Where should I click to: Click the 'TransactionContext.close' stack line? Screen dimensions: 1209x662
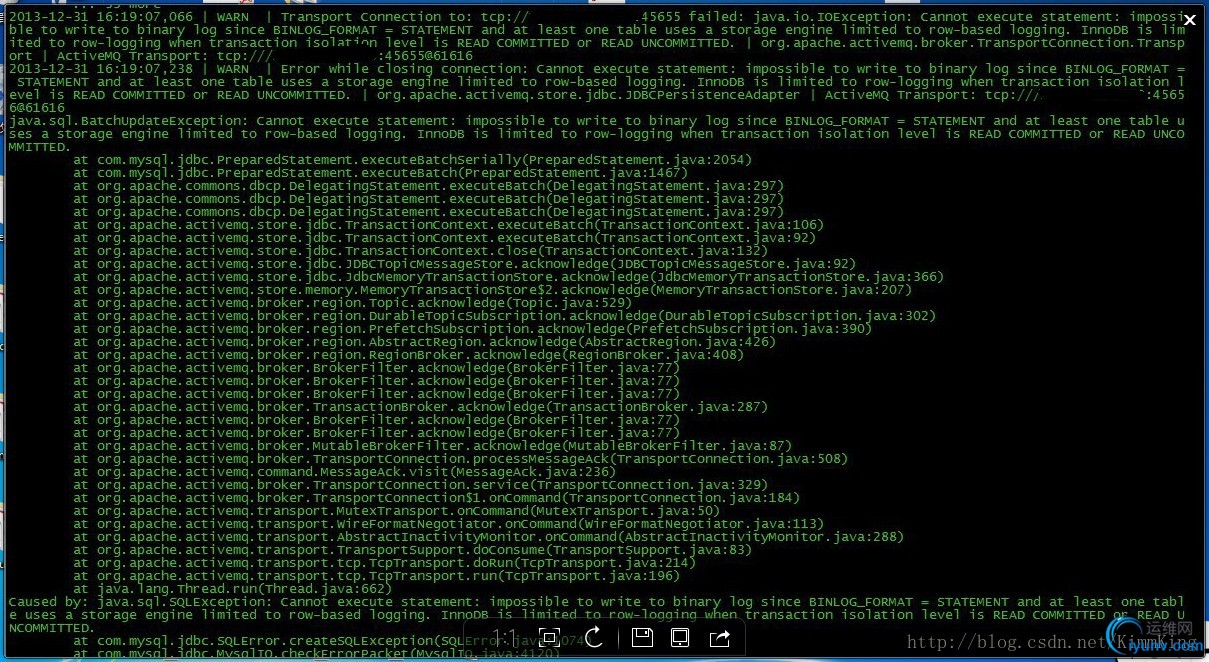coord(420,251)
